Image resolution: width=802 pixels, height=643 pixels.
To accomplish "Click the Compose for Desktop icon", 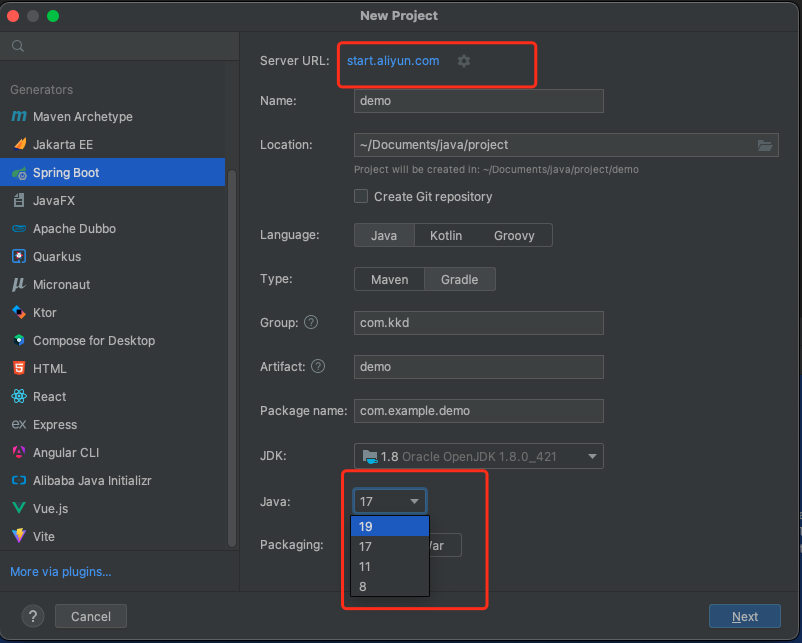I will click(19, 340).
